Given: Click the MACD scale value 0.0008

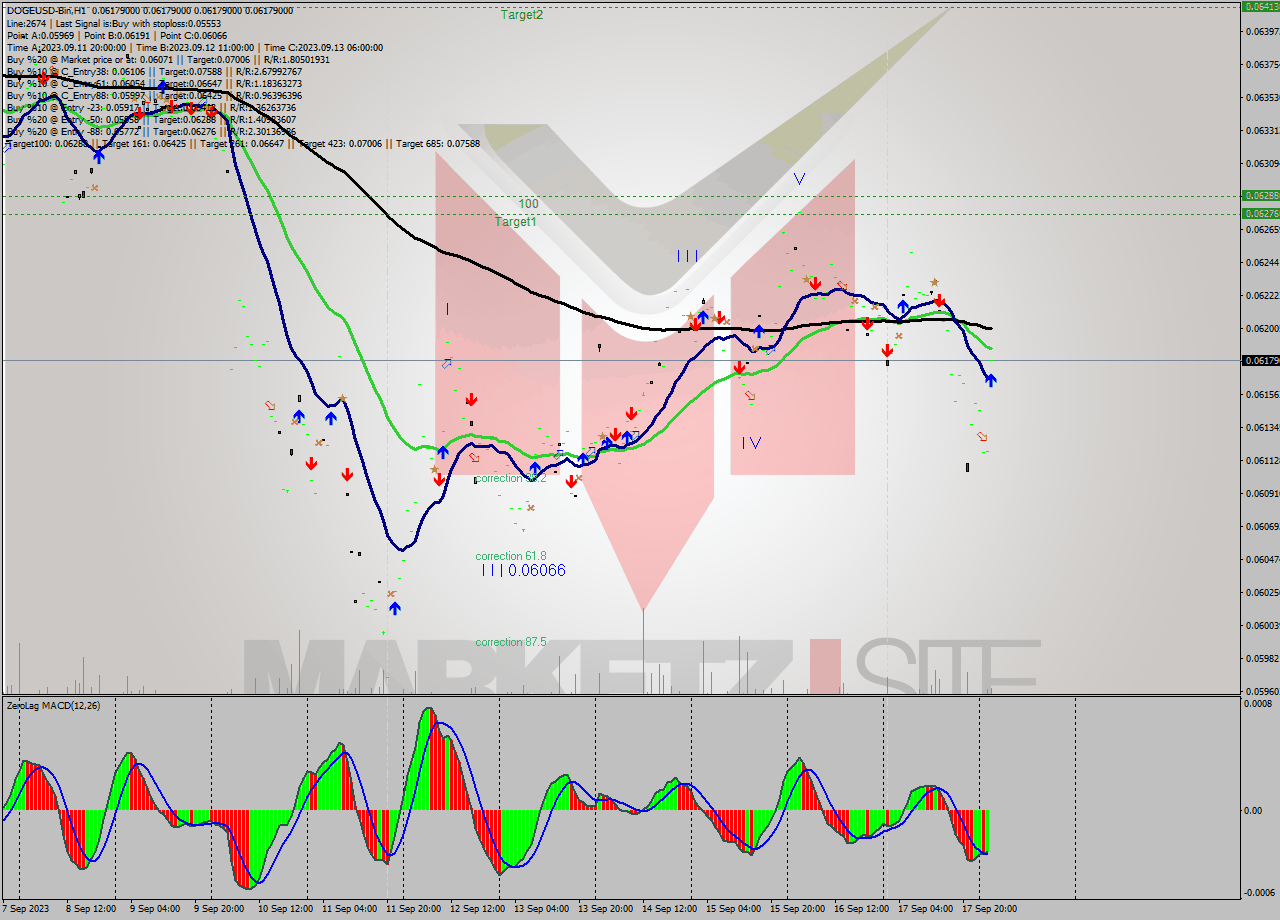Looking at the screenshot, I should (x=1257, y=704).
